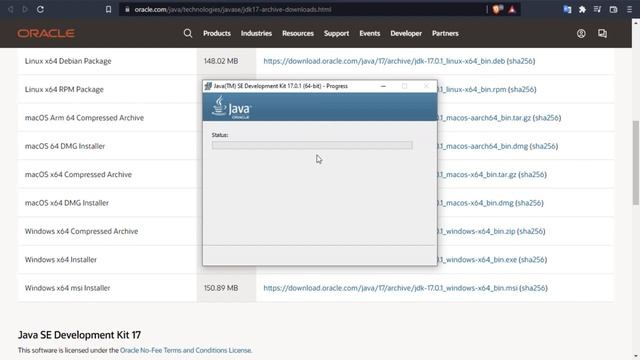Screen dimensions: 640x360
Task: Select the 'Linux x64 Debian Package' cell
Action: (x=107, y=61)
